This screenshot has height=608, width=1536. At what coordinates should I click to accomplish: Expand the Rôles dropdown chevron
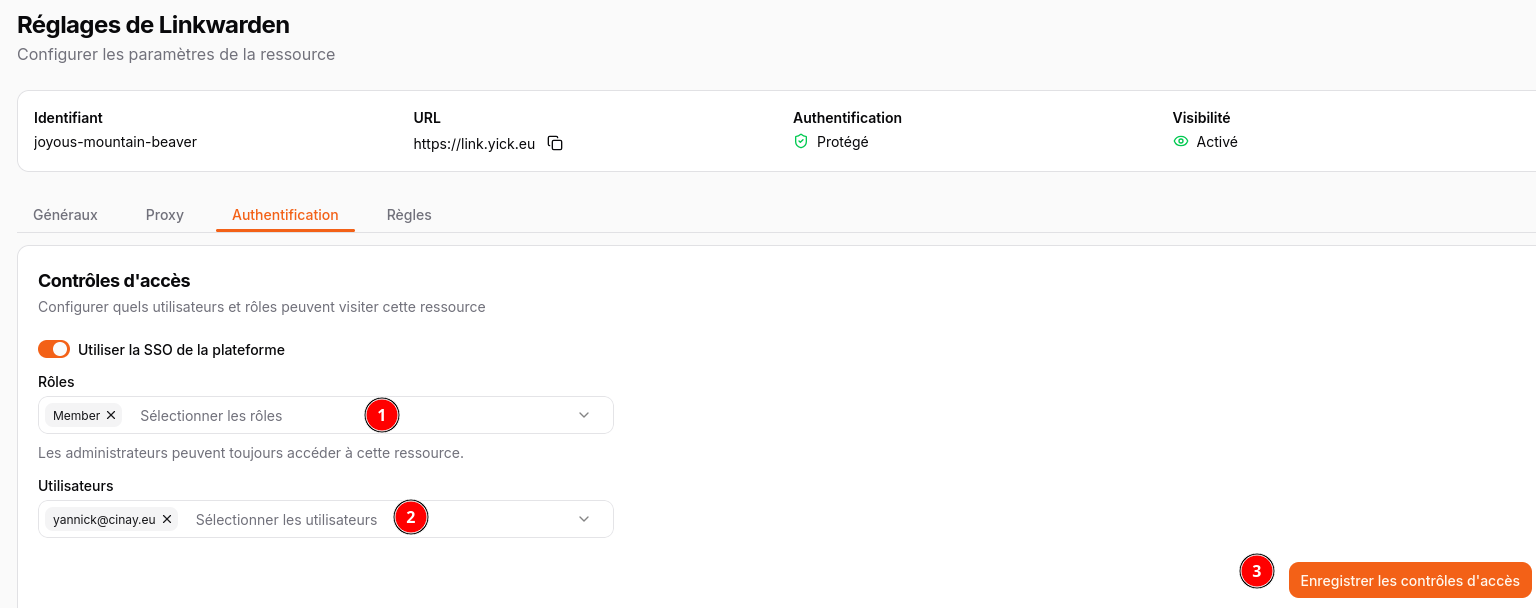pos(584,415)
